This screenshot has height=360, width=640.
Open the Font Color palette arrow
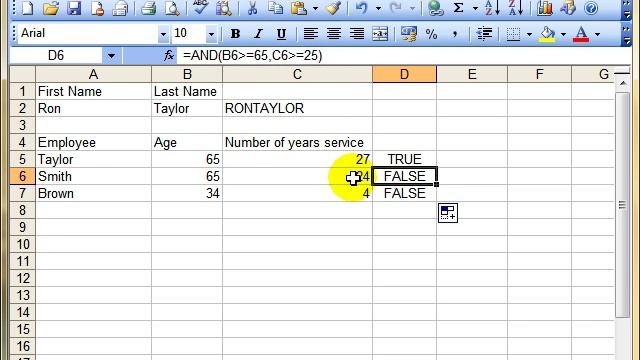click(597, 34)
